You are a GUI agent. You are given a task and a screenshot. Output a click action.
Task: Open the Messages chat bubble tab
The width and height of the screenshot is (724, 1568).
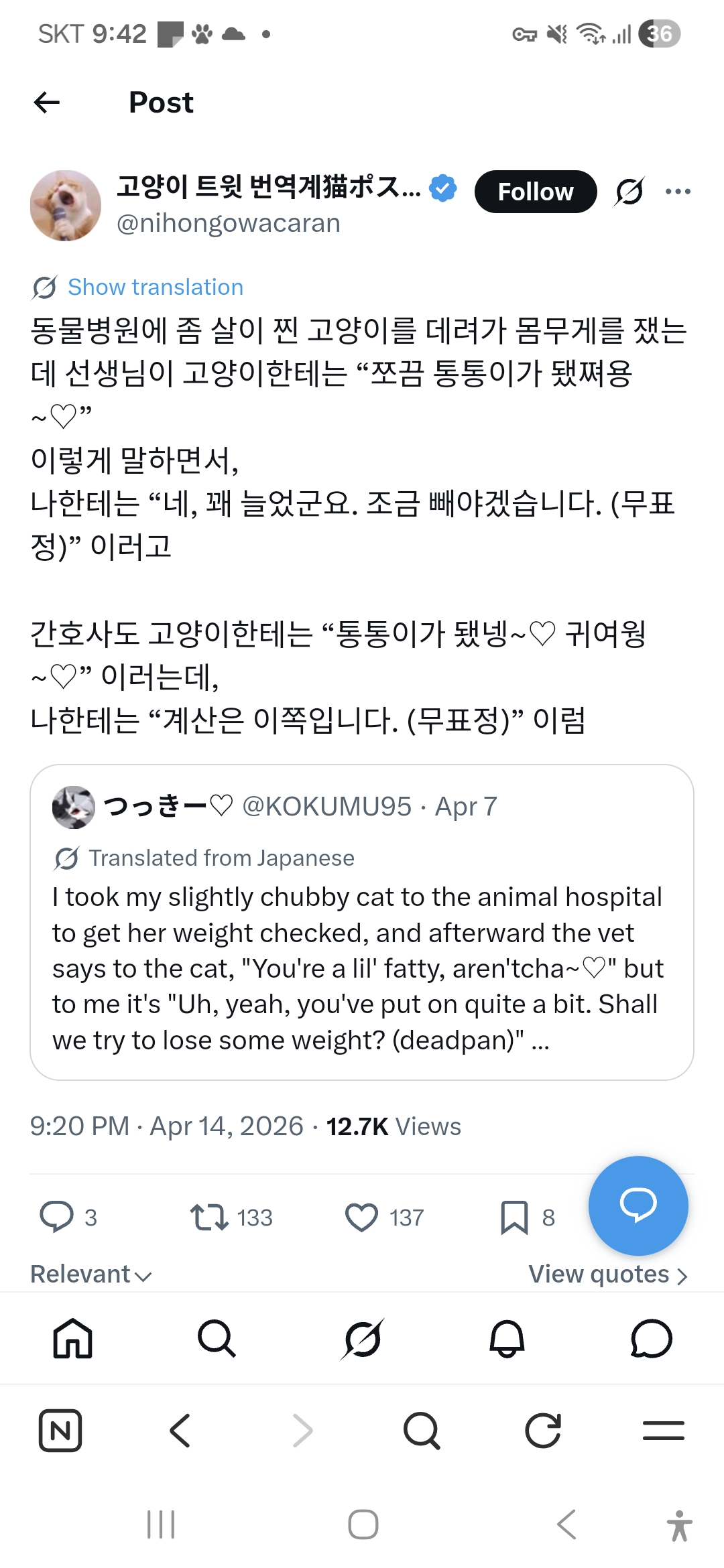click(x=651, y=1339)
